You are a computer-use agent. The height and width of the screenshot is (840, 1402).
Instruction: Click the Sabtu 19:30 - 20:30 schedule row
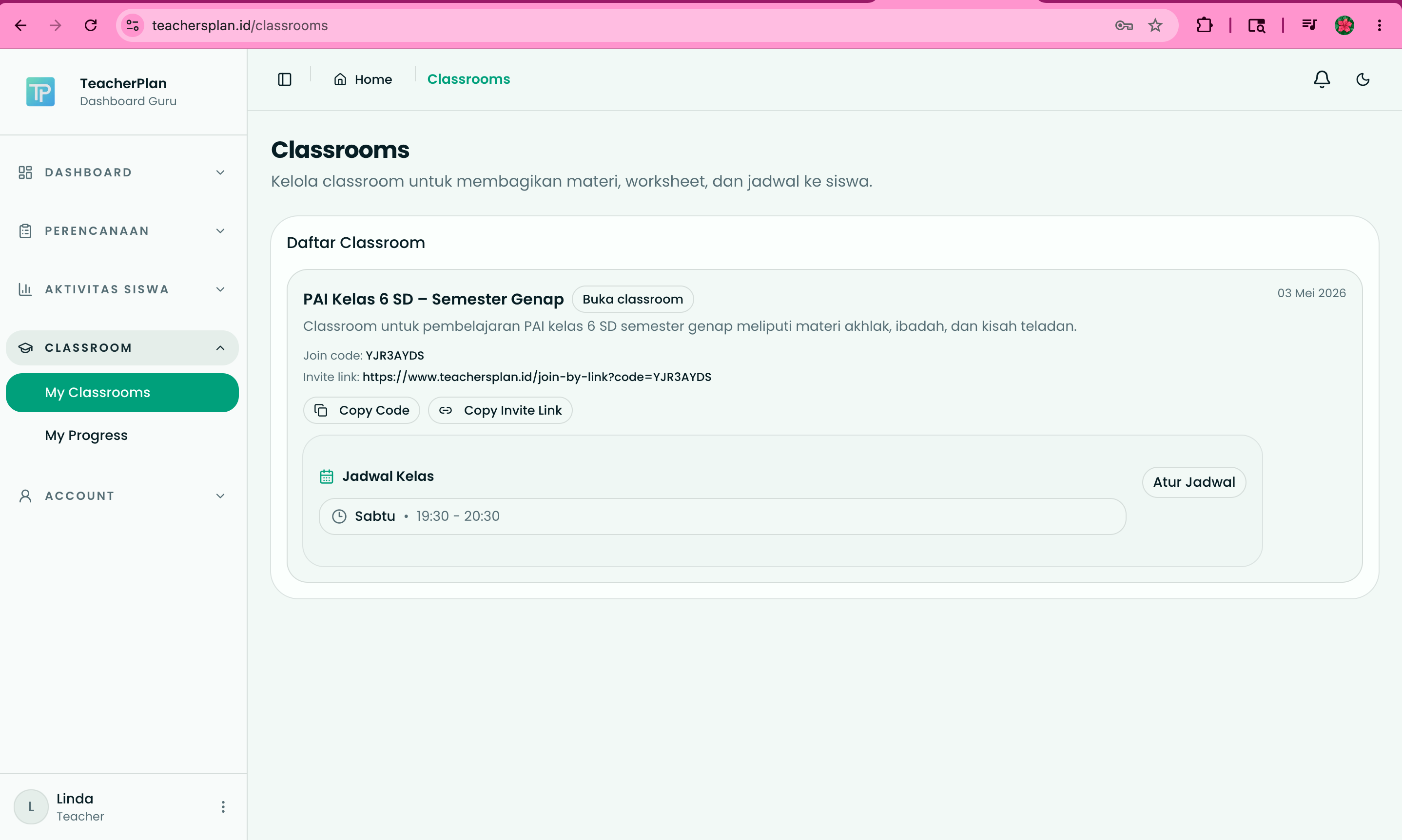722,516
